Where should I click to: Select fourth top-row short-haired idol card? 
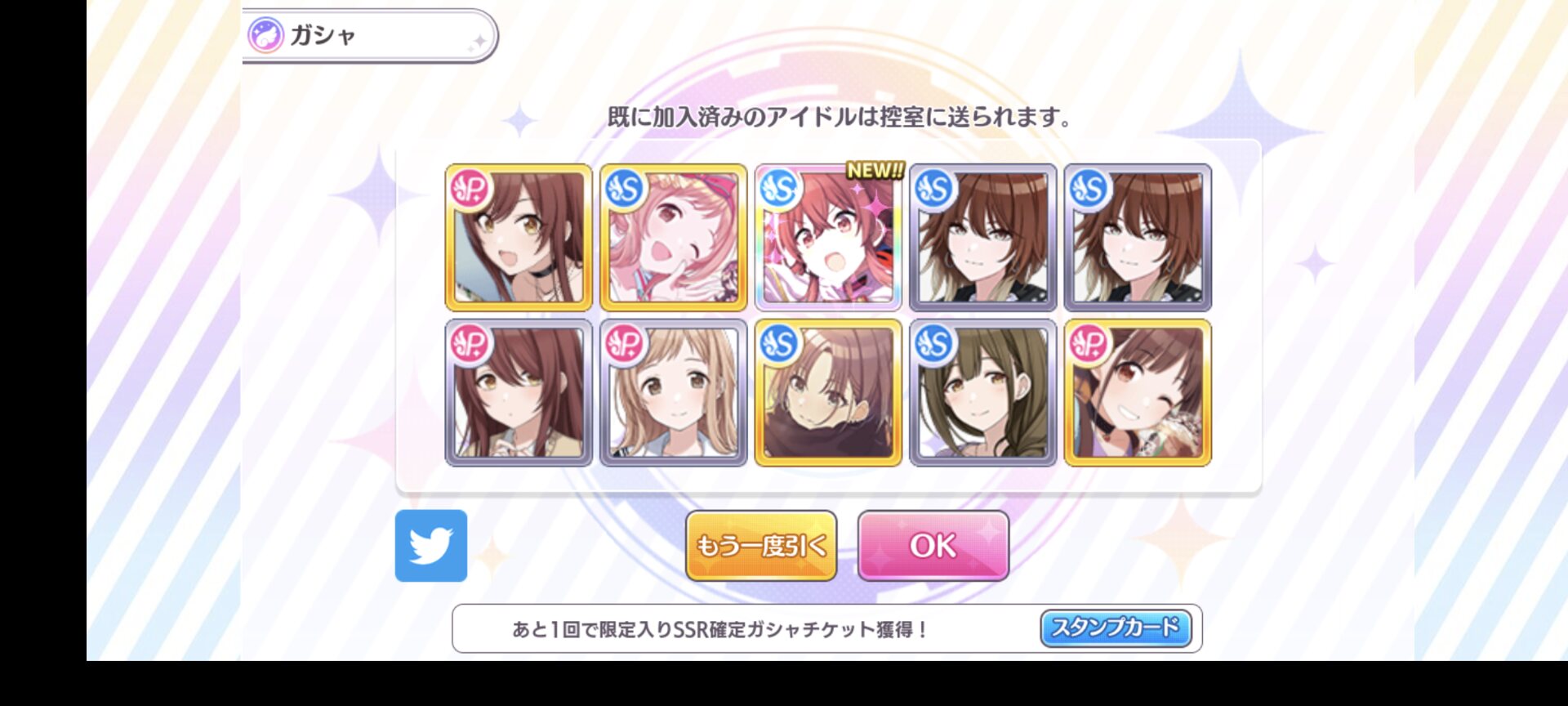(983, 238)
